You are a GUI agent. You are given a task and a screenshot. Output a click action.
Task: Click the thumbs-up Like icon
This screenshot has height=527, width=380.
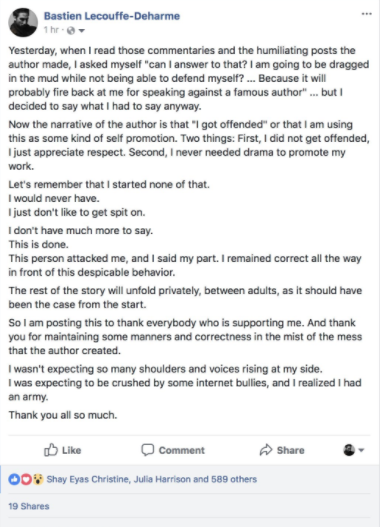point(51,449)
